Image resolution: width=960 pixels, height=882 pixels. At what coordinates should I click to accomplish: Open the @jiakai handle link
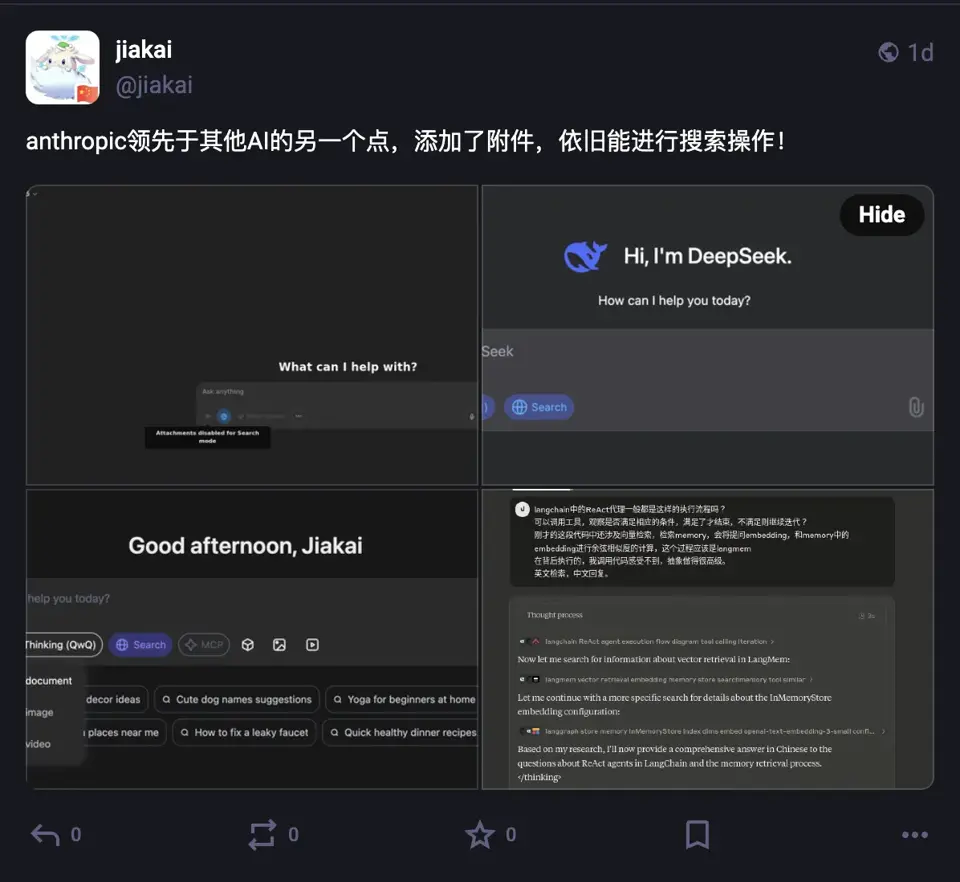pos(154,85)
